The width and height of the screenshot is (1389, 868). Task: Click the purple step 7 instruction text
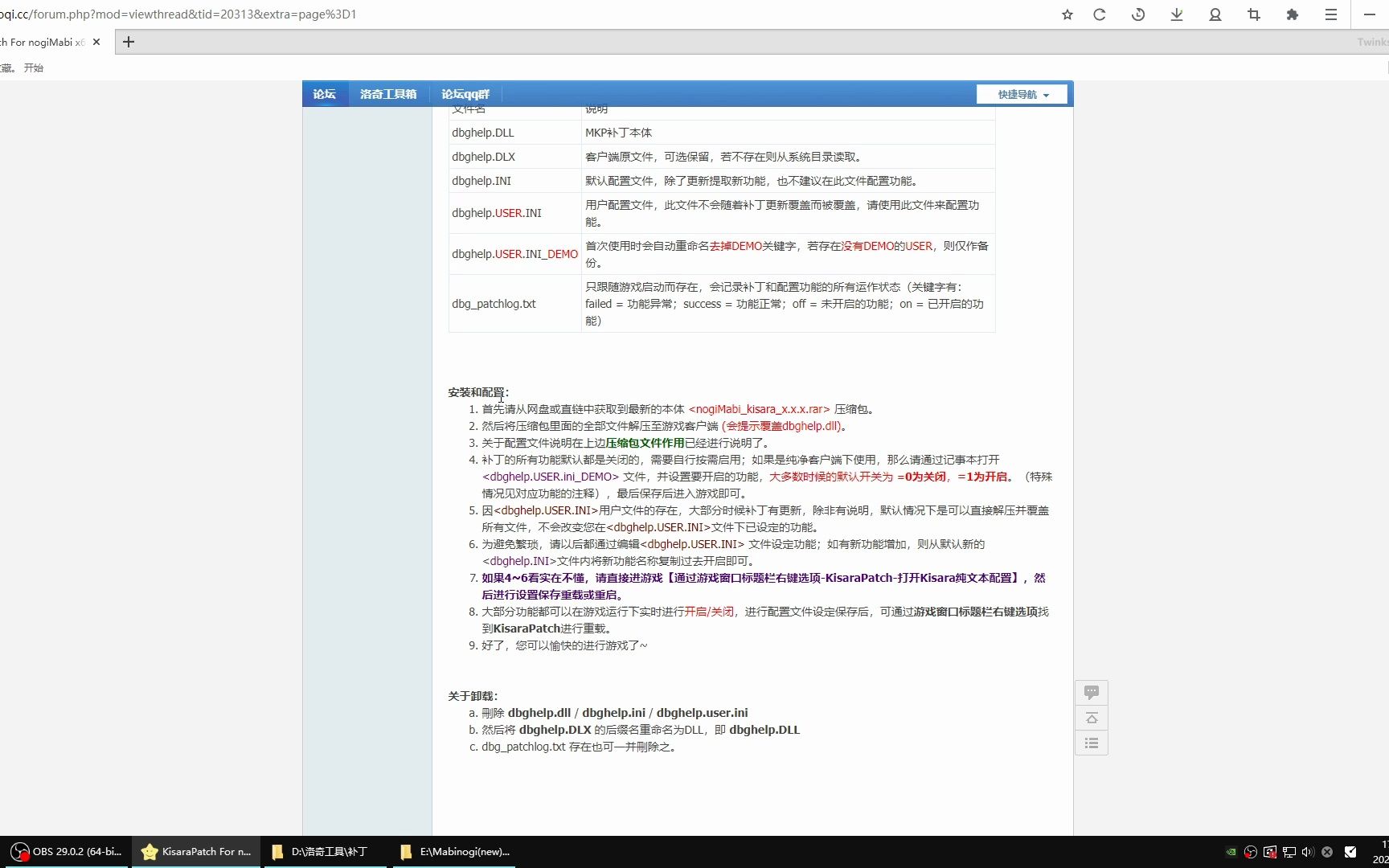tap(764, 586)
